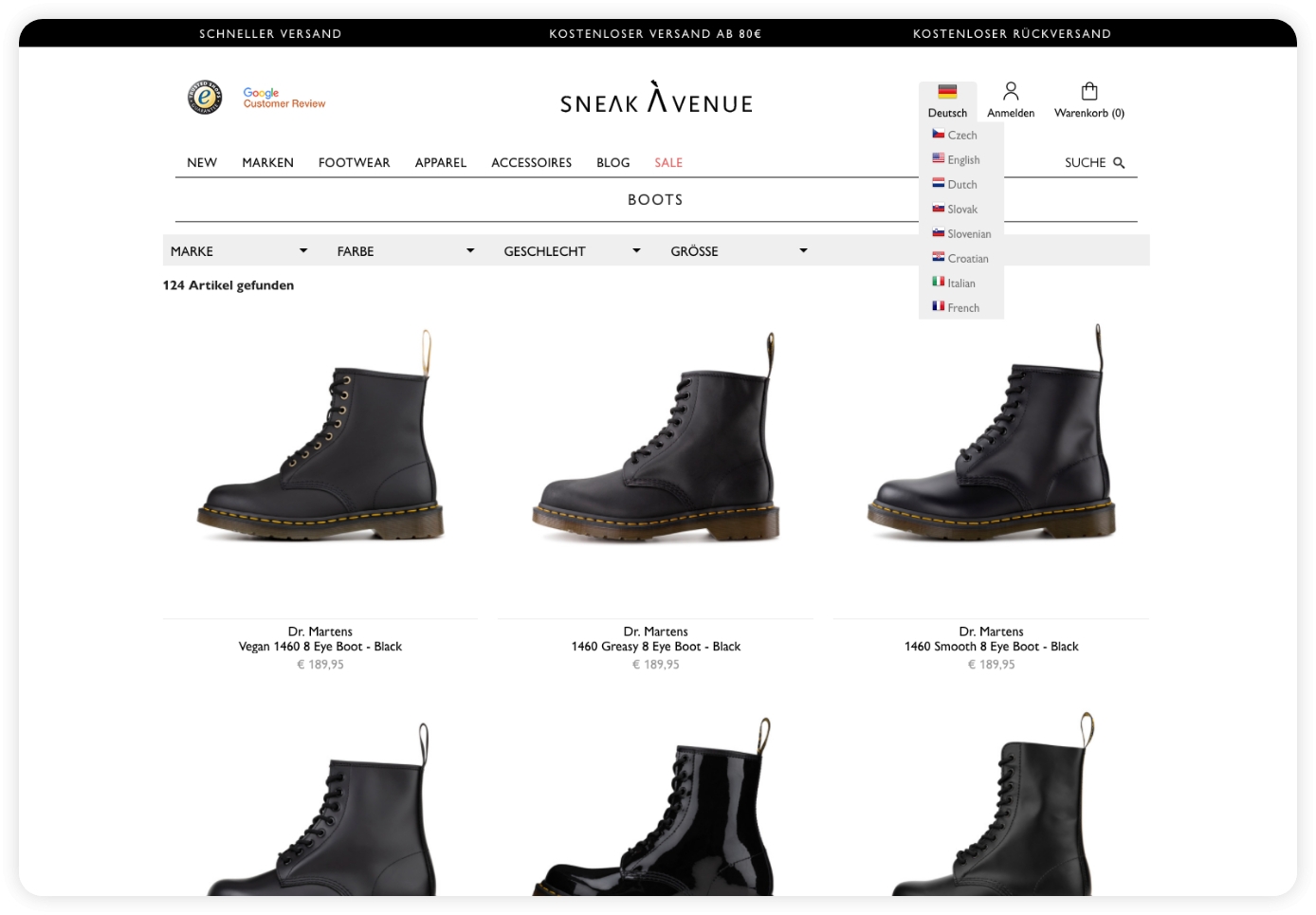Open the Google Customer Review badge
The image size is (1316, 915).
coord(283,98)
